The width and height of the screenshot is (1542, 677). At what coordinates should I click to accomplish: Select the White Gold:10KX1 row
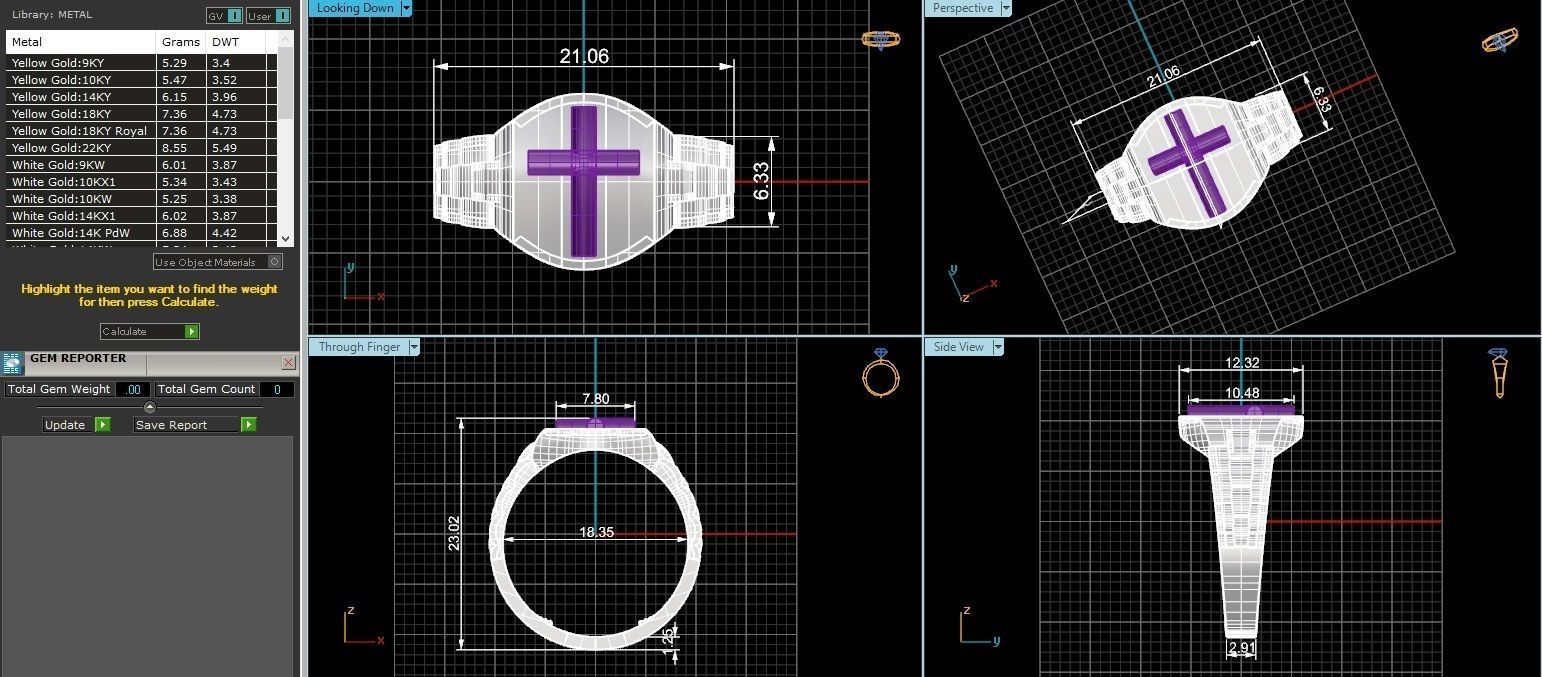(x=142, y=181)
